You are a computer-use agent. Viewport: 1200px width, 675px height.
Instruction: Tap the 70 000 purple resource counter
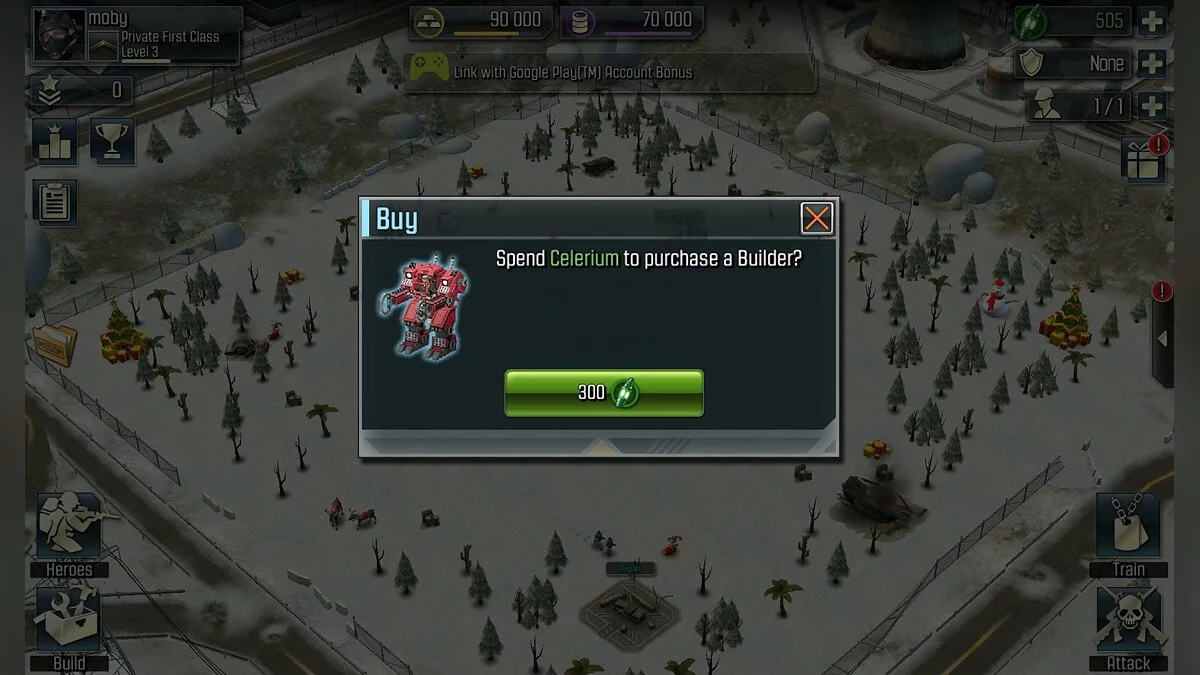click(631, 21)
